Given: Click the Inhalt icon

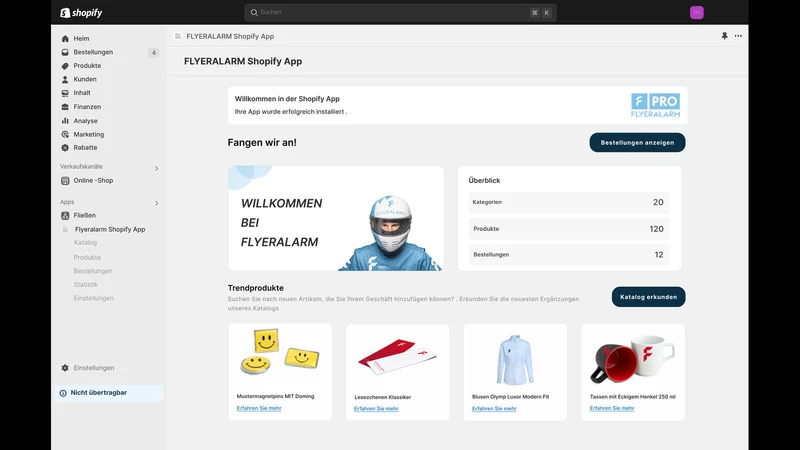Looking at the screenshot, I should pyautogui.click(x=65, y=93).
